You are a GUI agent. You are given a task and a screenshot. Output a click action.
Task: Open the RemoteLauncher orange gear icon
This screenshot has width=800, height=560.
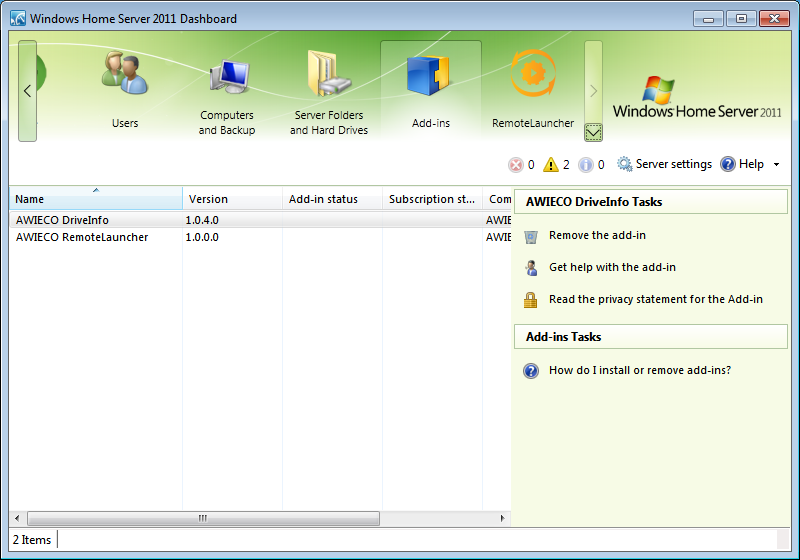533,73
